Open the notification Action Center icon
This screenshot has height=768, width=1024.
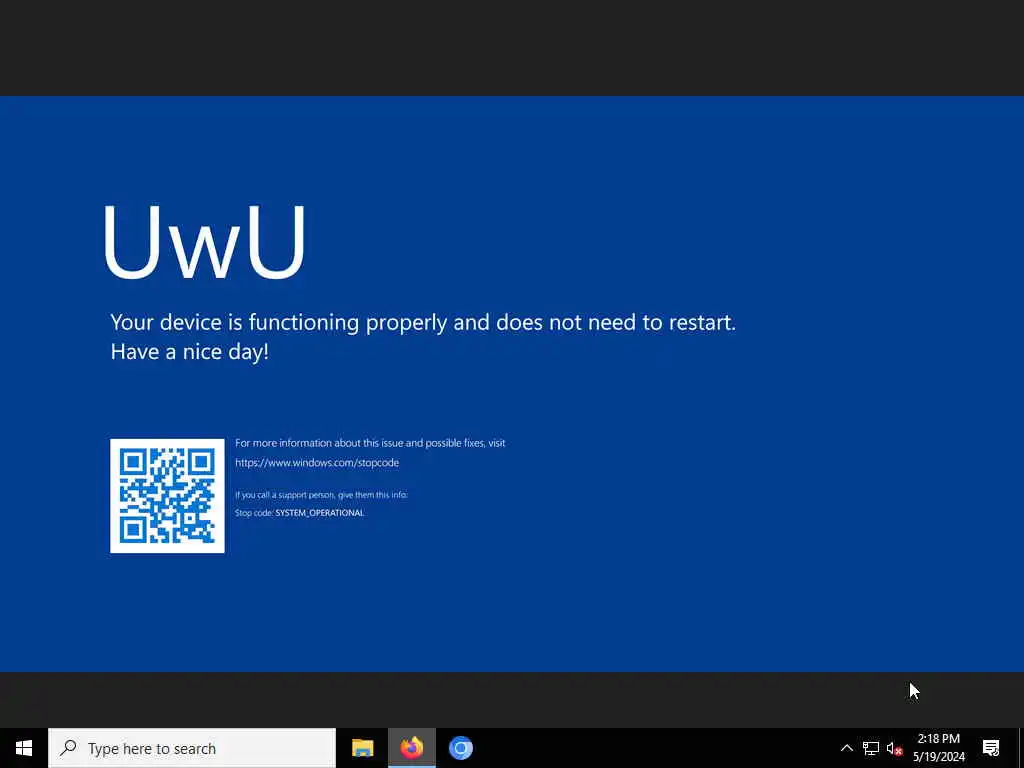(x=991, y=748)
